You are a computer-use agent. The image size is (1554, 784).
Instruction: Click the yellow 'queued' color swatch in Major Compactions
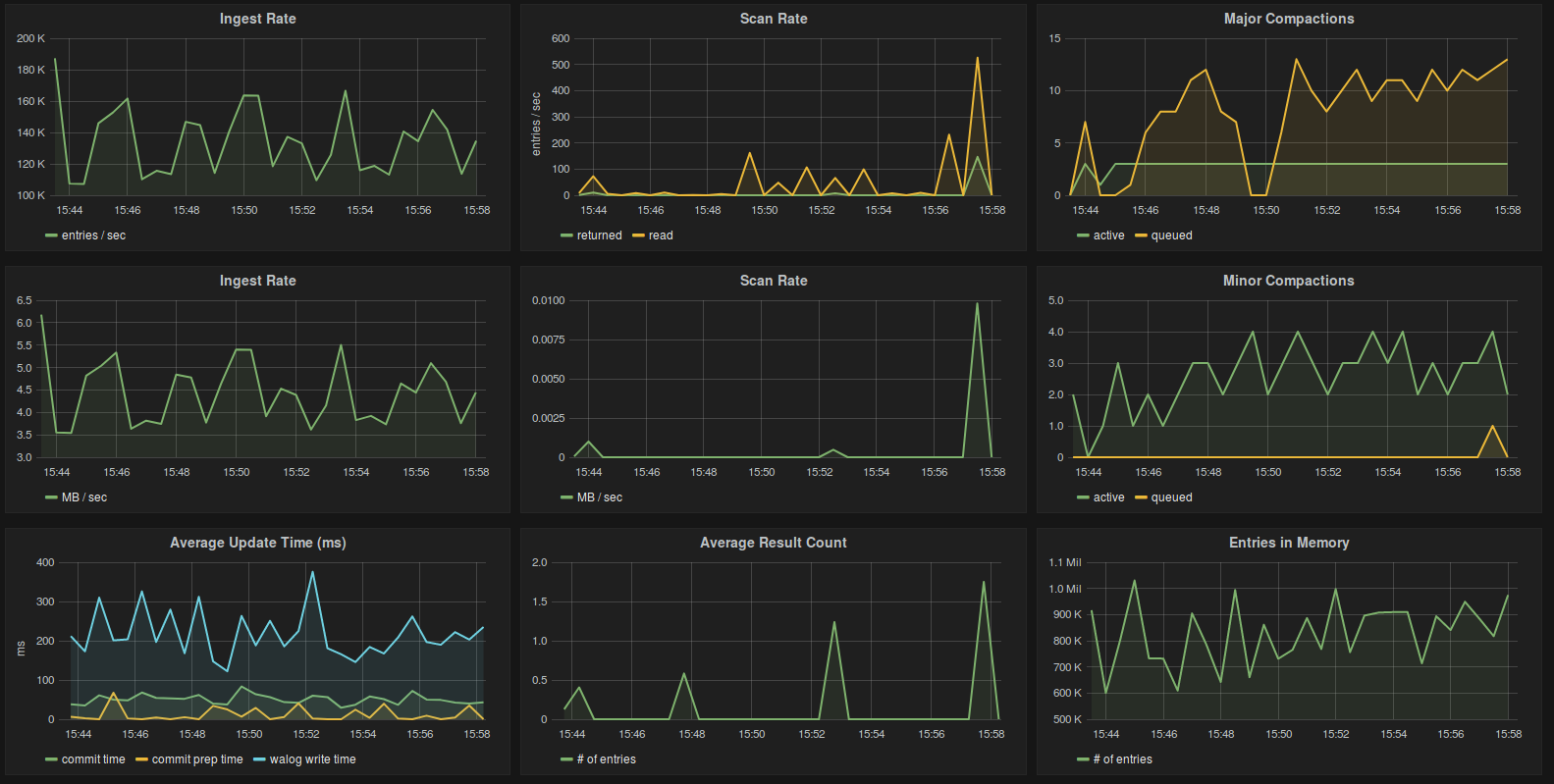(x=1141, y=235)
